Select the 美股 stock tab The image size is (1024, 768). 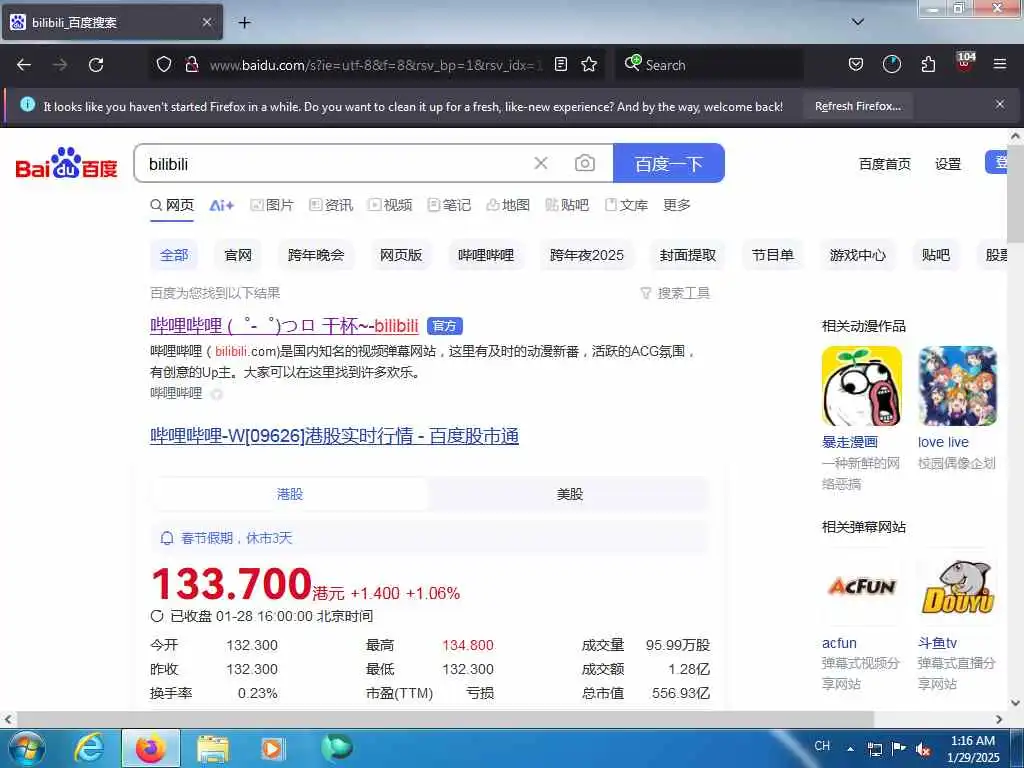click(x=569, y=494)
